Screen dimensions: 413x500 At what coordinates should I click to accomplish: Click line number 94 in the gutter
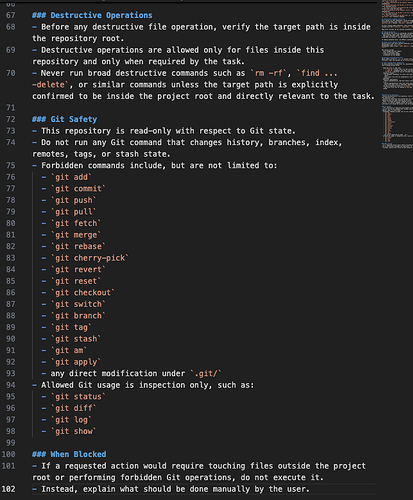pos(11,385)
